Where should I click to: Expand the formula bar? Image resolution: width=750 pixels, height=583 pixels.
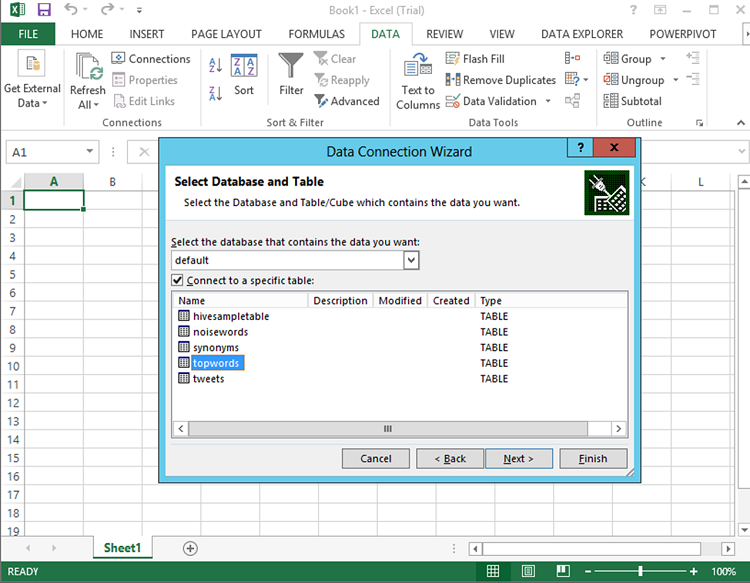tap(741, 152)
